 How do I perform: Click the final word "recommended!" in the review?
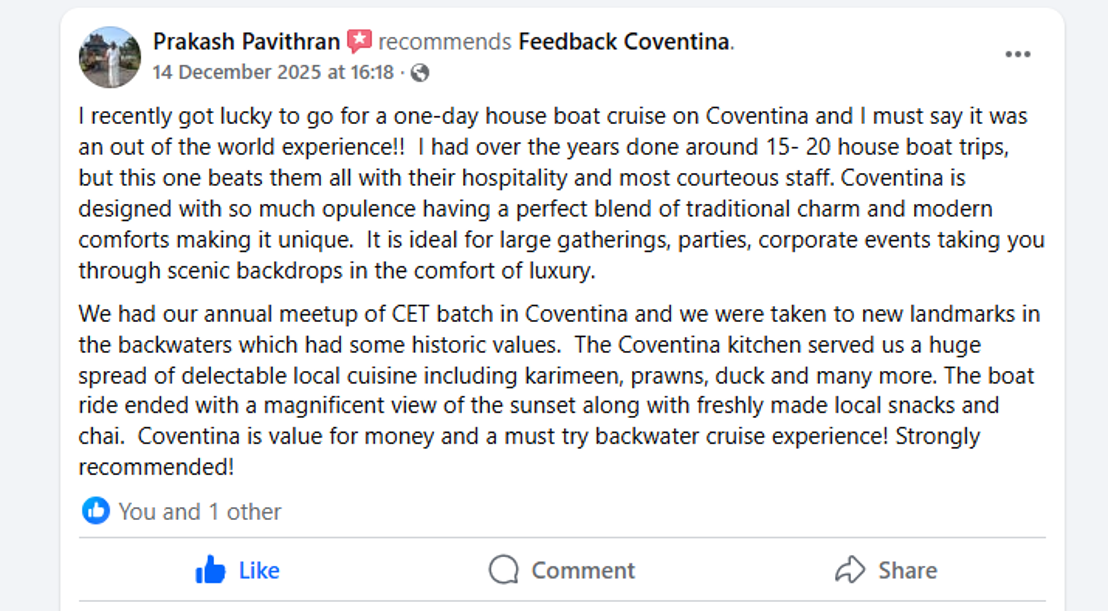coord(156,467)
